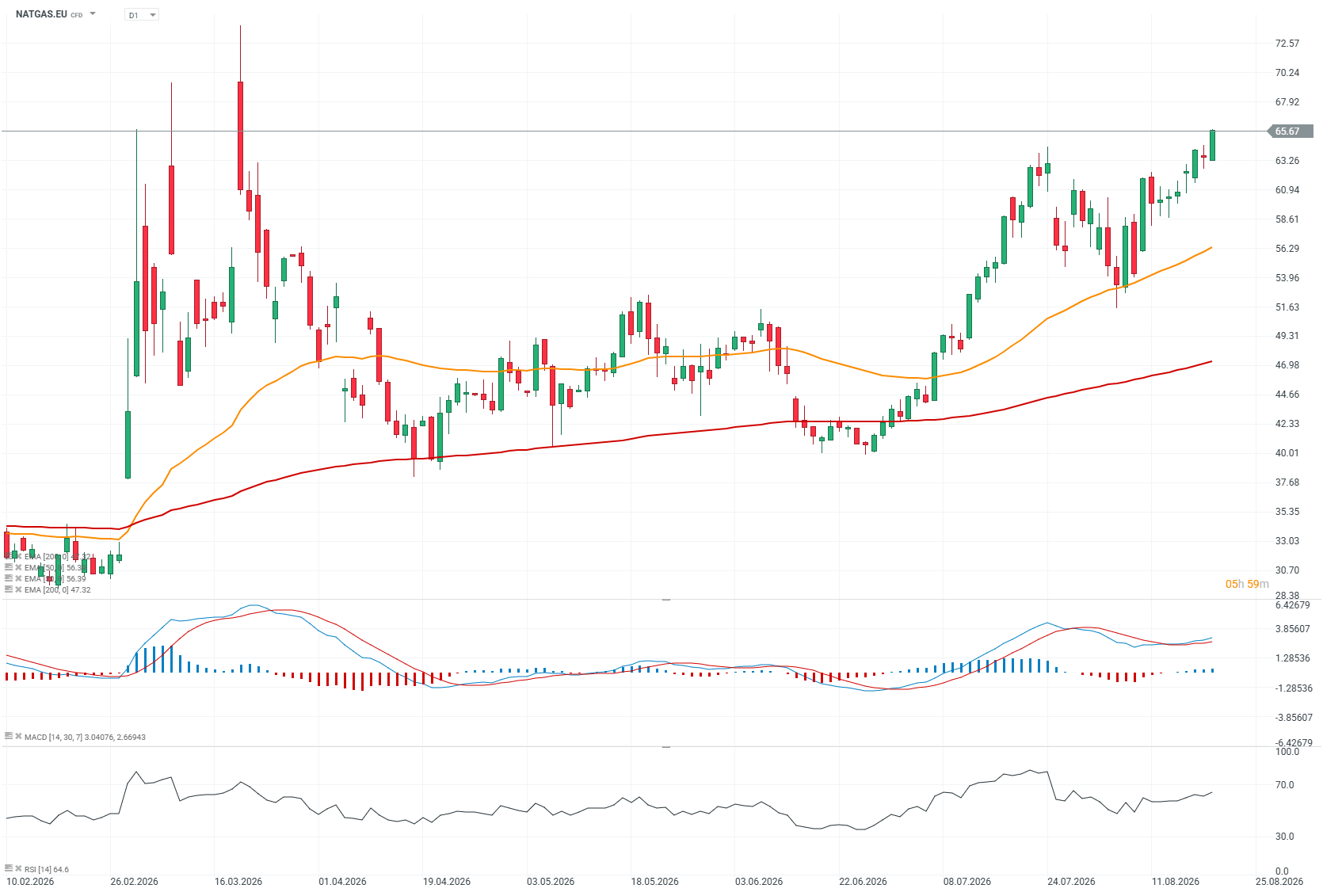Click the 10.02.2026 date label
This screenshot has height=896, width=1323.
(30, 882)
